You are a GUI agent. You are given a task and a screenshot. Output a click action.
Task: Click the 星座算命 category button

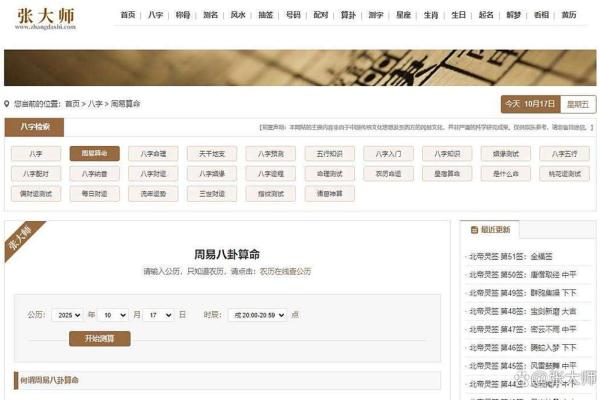tap(447, 174)
